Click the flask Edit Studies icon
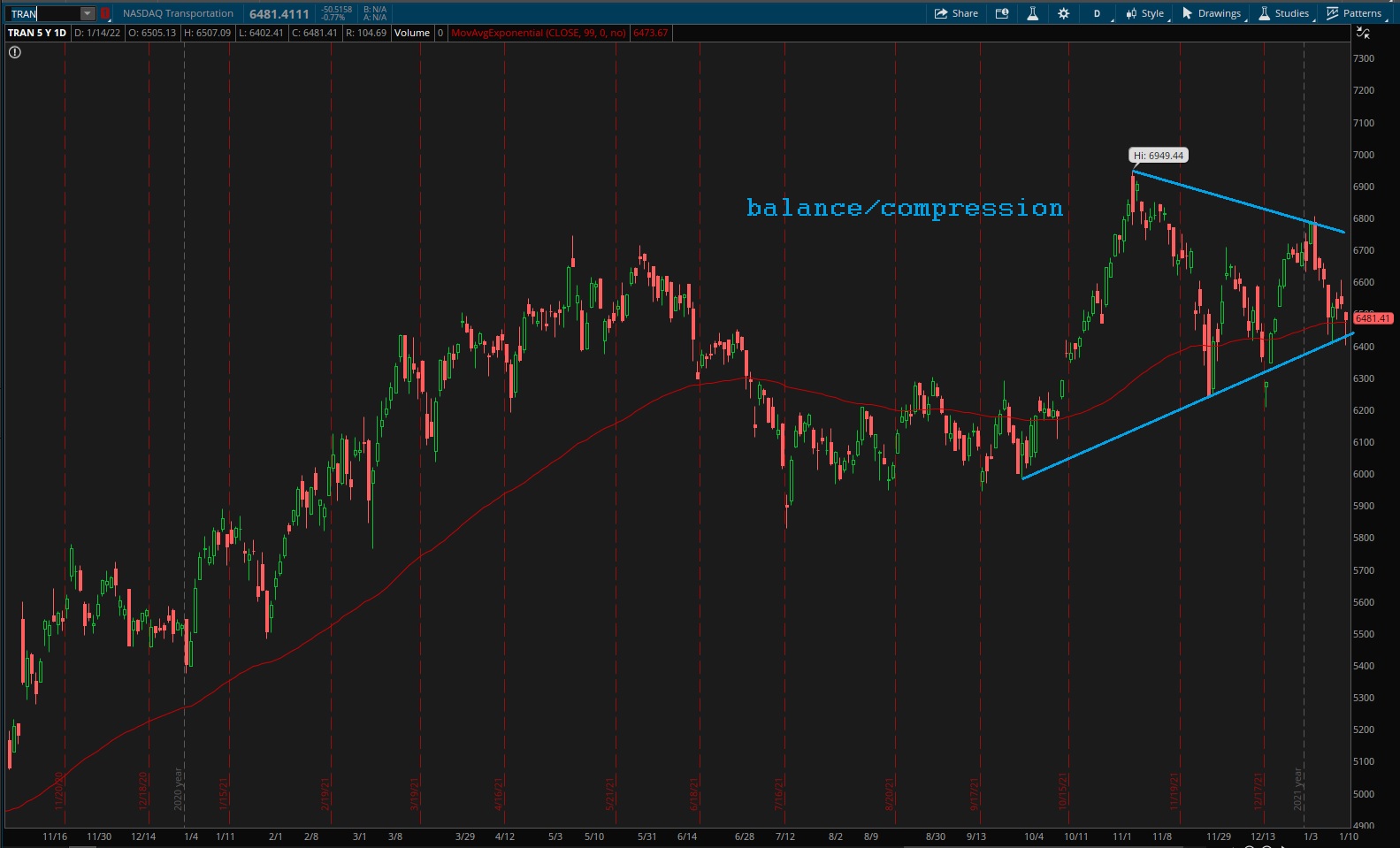Screen dimensions: 1400x848 point(1032,13)
